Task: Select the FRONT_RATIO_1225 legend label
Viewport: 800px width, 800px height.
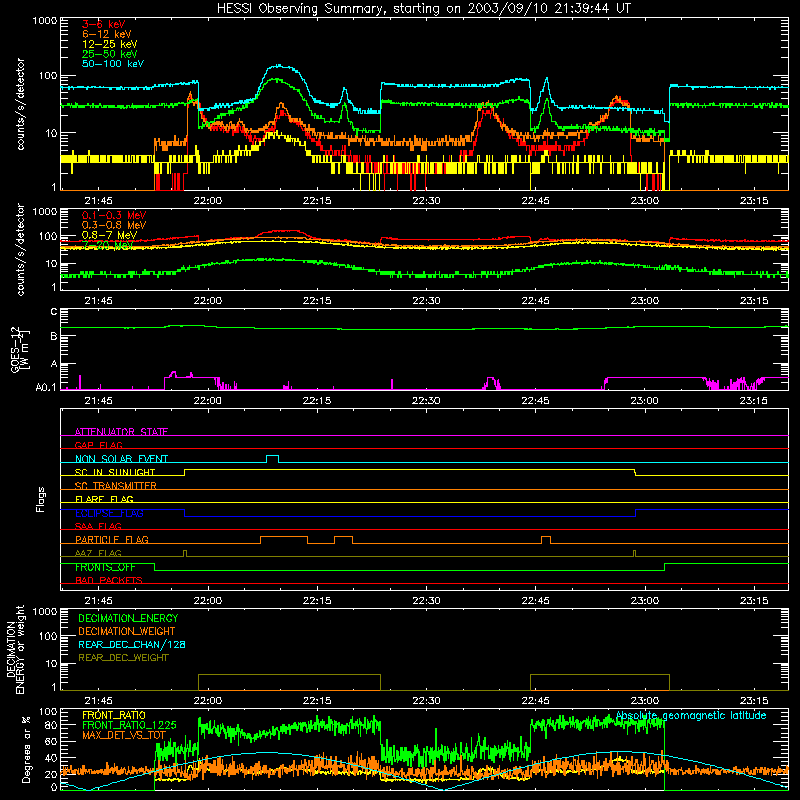Action: pos(129,725)
